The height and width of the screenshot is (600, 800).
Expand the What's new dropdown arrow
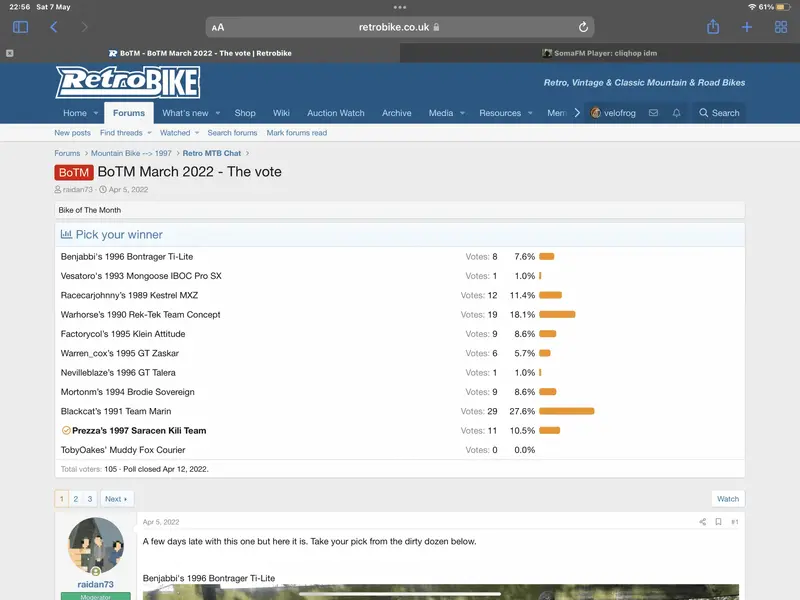218,113
